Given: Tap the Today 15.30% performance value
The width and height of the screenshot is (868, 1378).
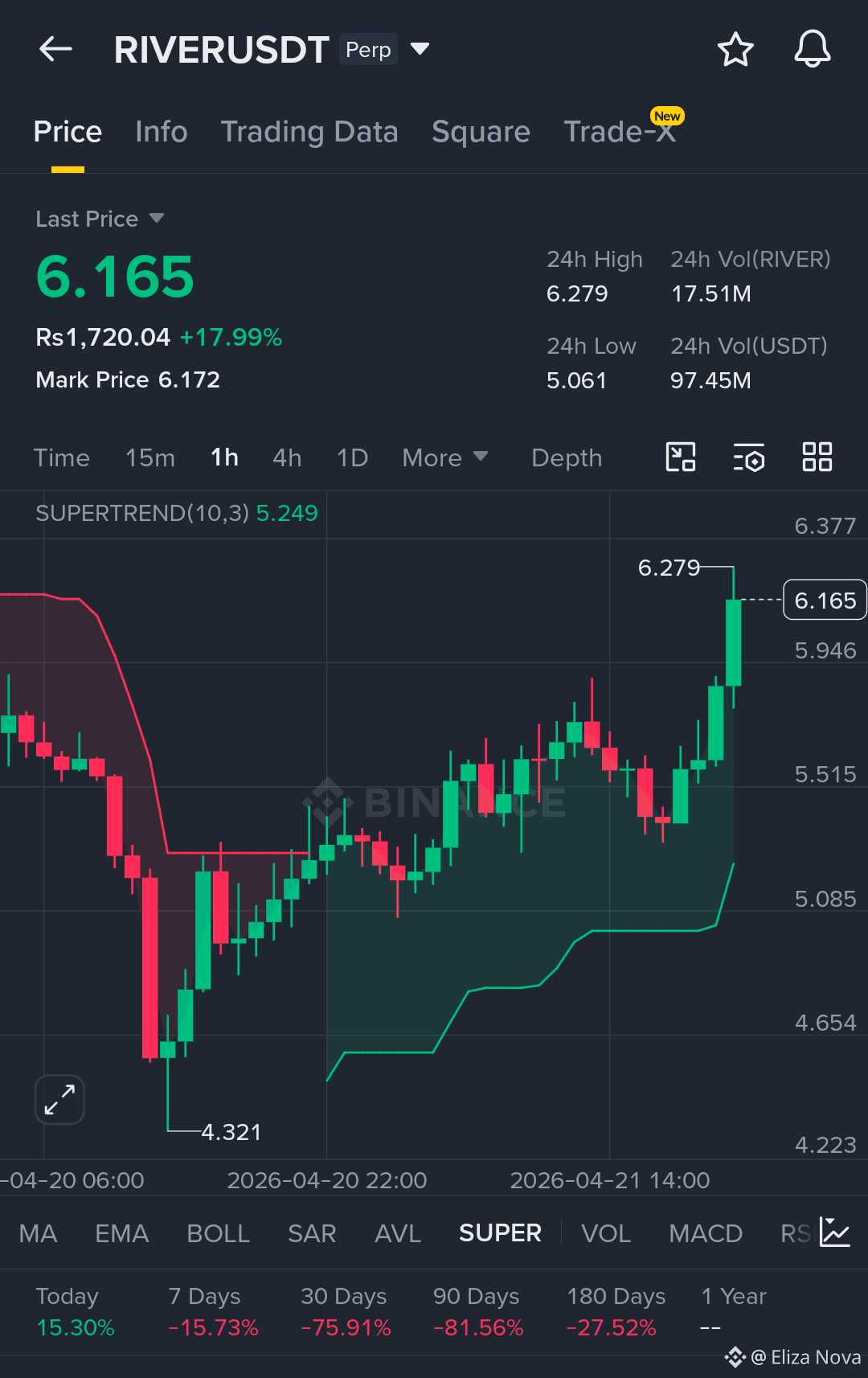Looking at the screenshot, I should click(x=76, y=1327).
